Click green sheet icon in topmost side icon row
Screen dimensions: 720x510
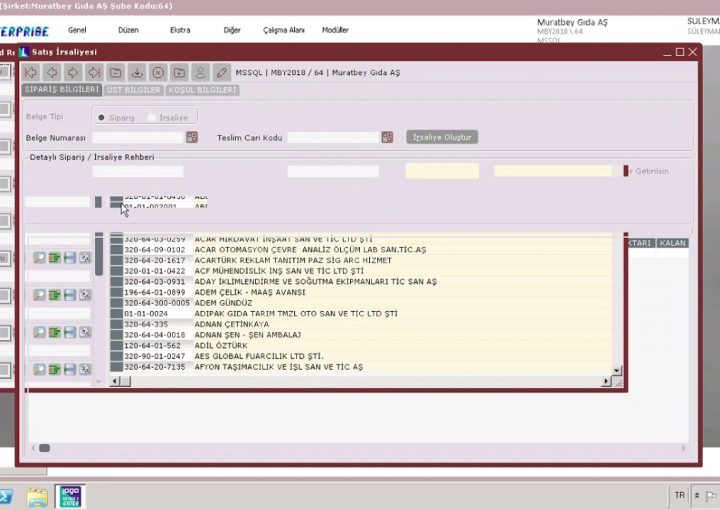[x=55, y=258]
